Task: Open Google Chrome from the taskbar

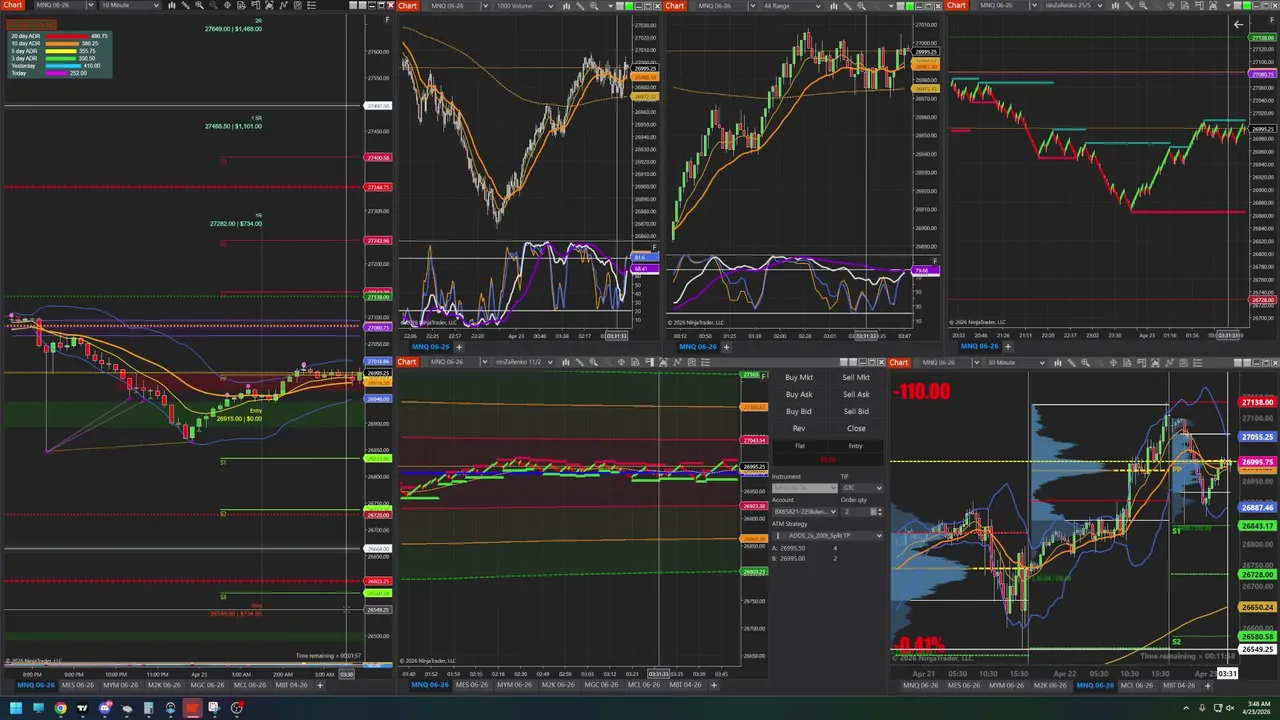Action: [x=60, y=708]
